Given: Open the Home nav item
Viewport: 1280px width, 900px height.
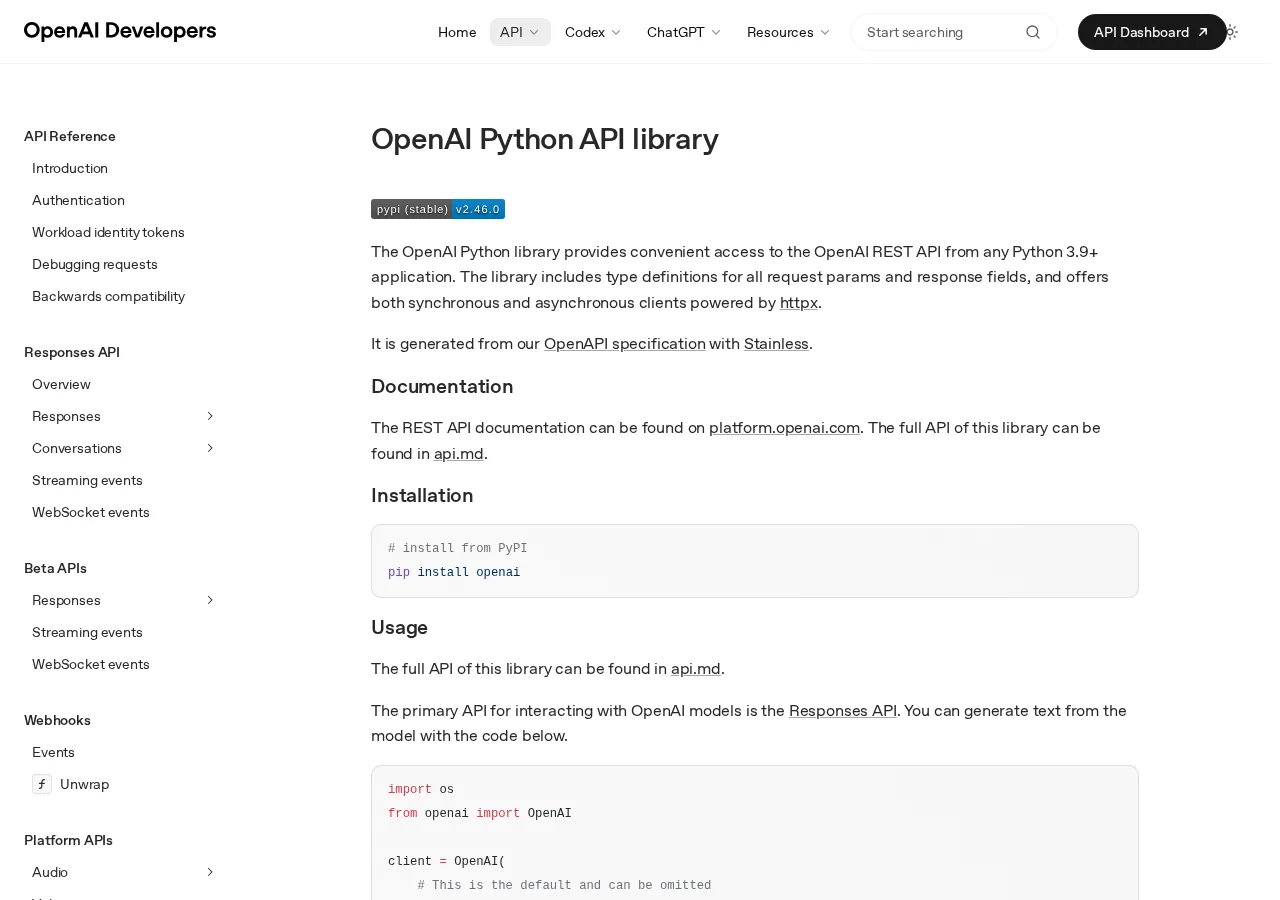Looking at the screenshot, I should coord(457,32).
